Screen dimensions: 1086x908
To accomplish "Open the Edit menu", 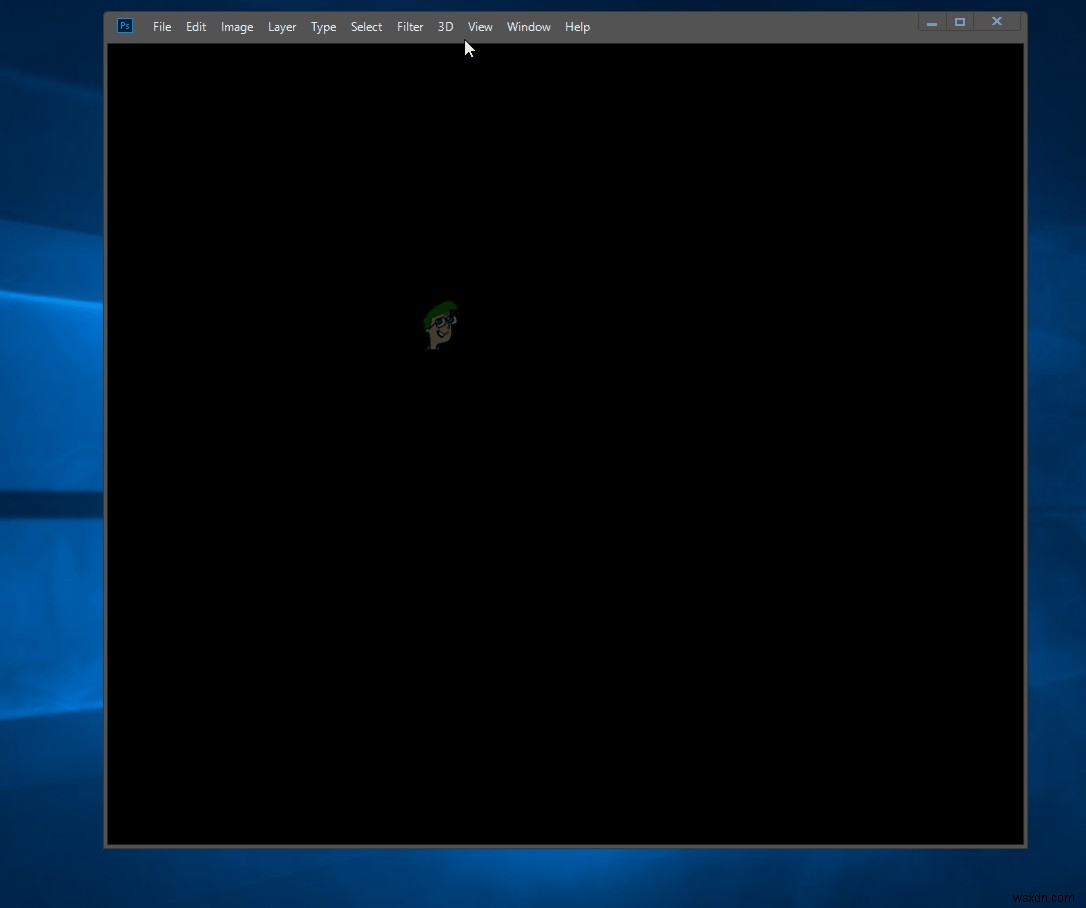I will (196, 27).
